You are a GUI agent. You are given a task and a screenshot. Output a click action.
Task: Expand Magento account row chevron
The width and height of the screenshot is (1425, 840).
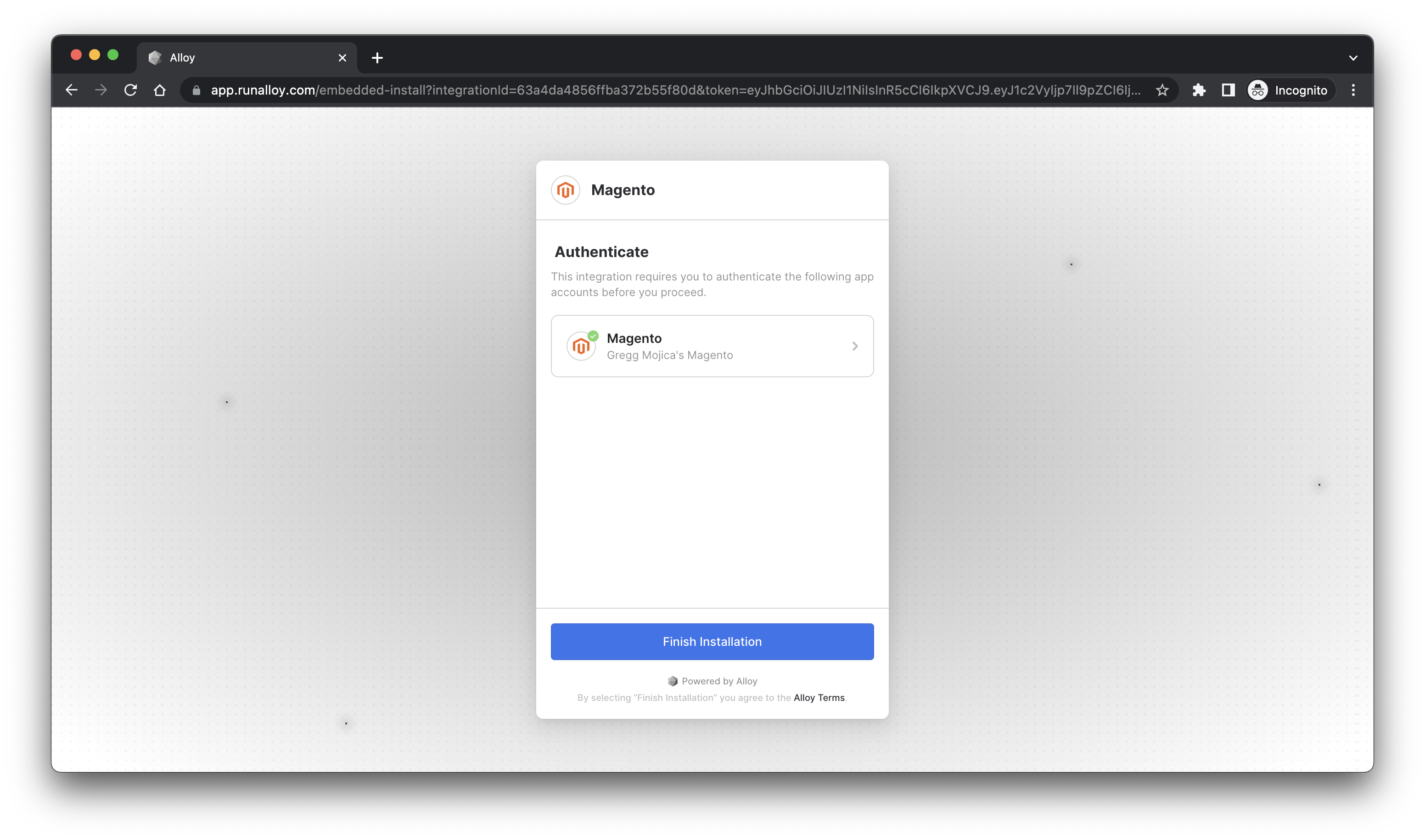pos(855,346)
